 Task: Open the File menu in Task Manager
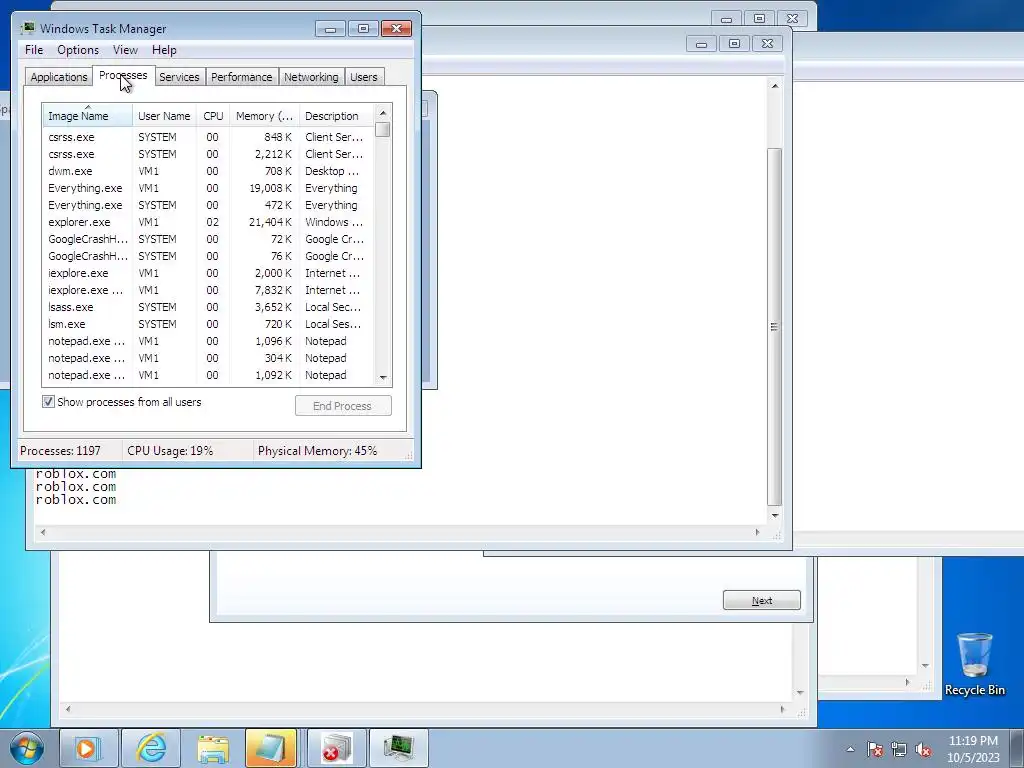(34, 50)
